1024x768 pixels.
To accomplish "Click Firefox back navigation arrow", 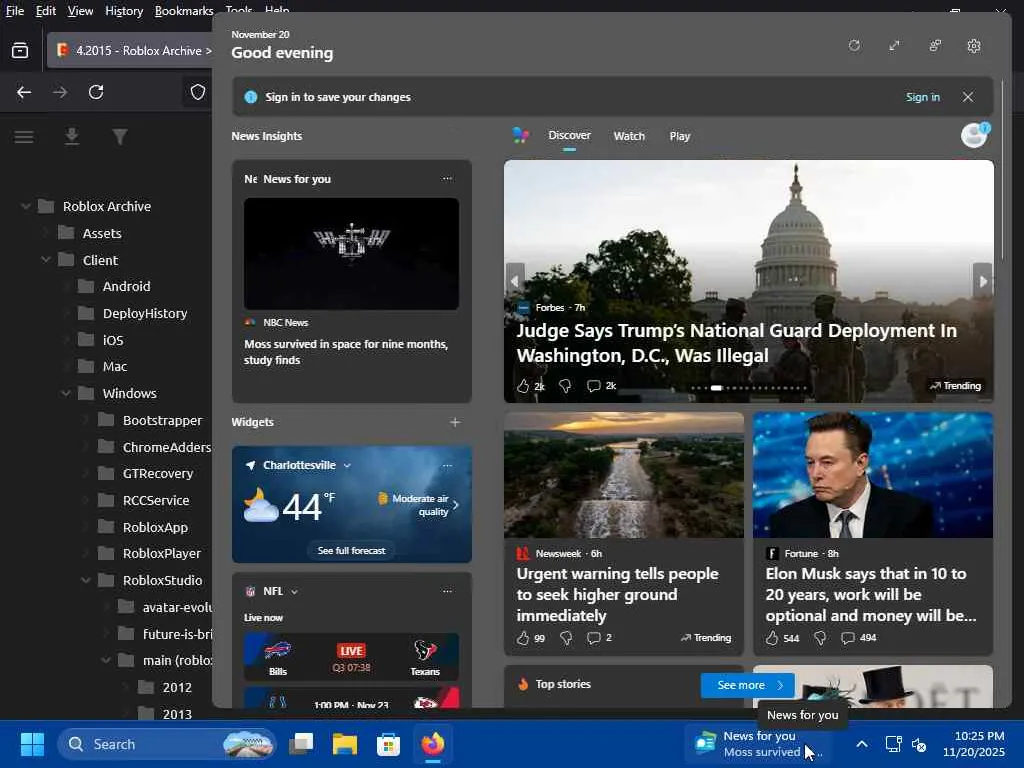I will [x=24, y=92].
